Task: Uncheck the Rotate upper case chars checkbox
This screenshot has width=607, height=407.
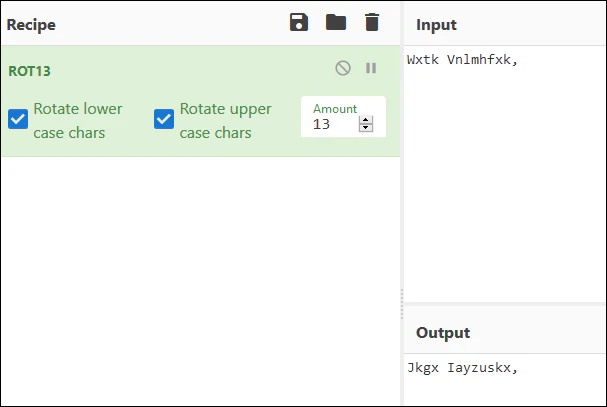Action: (x=164, y=119)
